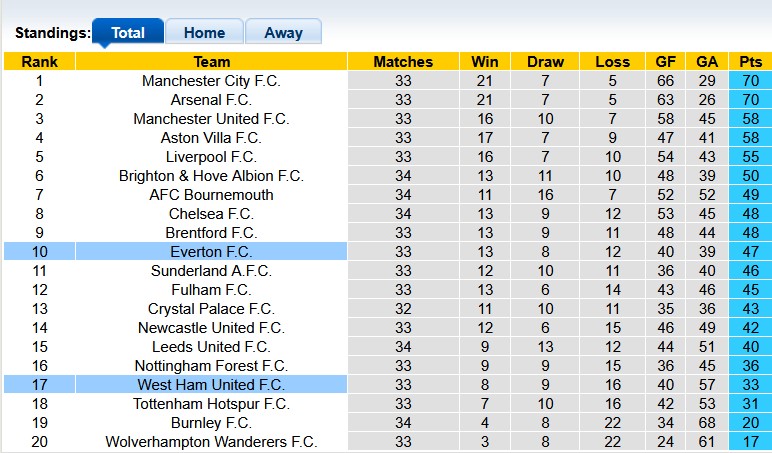
Task: Click Brighton & Hove Albion F.C.
Action: pos(211,176)
